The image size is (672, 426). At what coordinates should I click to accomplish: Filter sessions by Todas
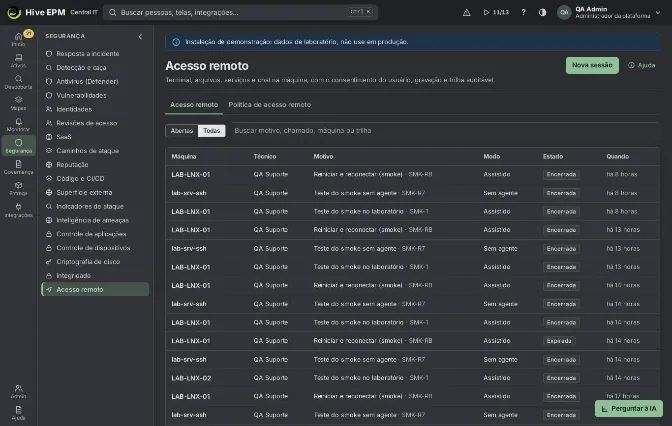(x=212, y=131)
